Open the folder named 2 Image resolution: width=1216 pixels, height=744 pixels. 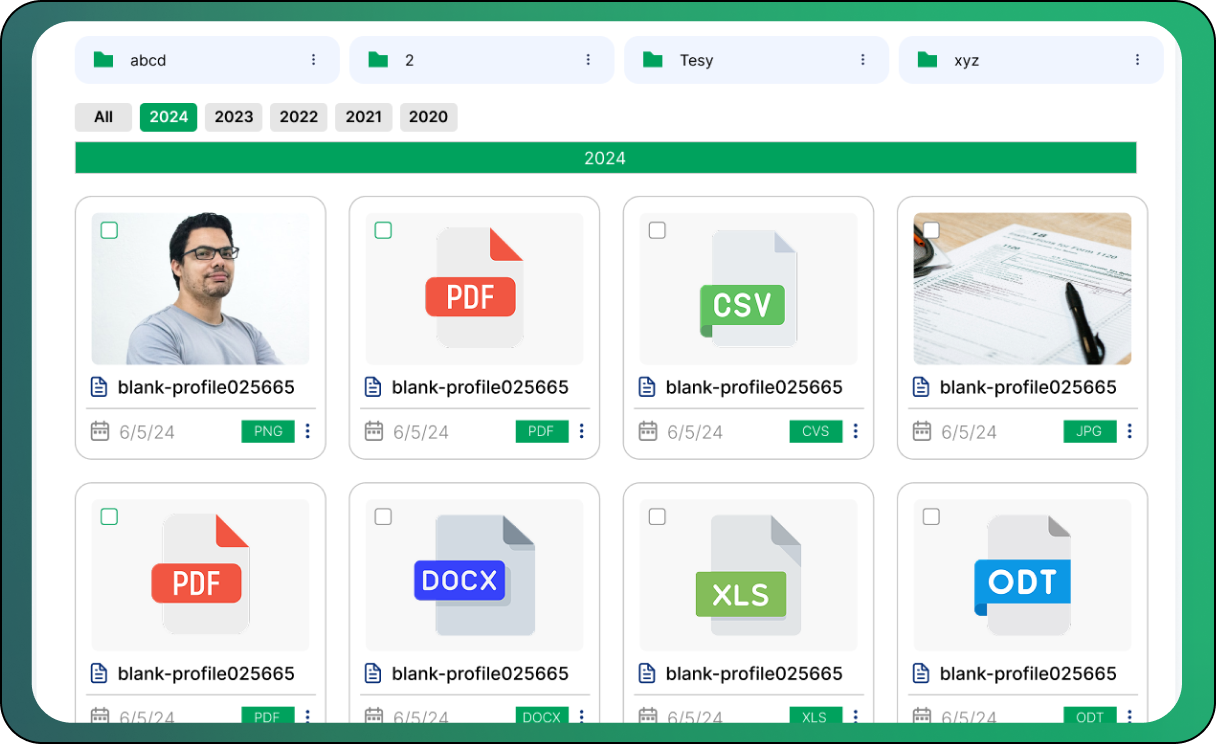(x=481, y=60)
